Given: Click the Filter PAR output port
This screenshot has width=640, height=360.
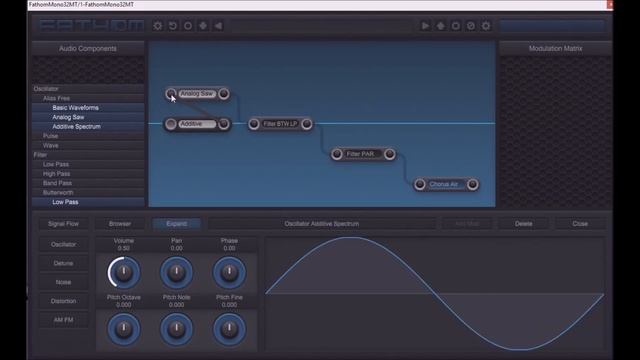Looking at the screenshot, I should coord(390,154).
